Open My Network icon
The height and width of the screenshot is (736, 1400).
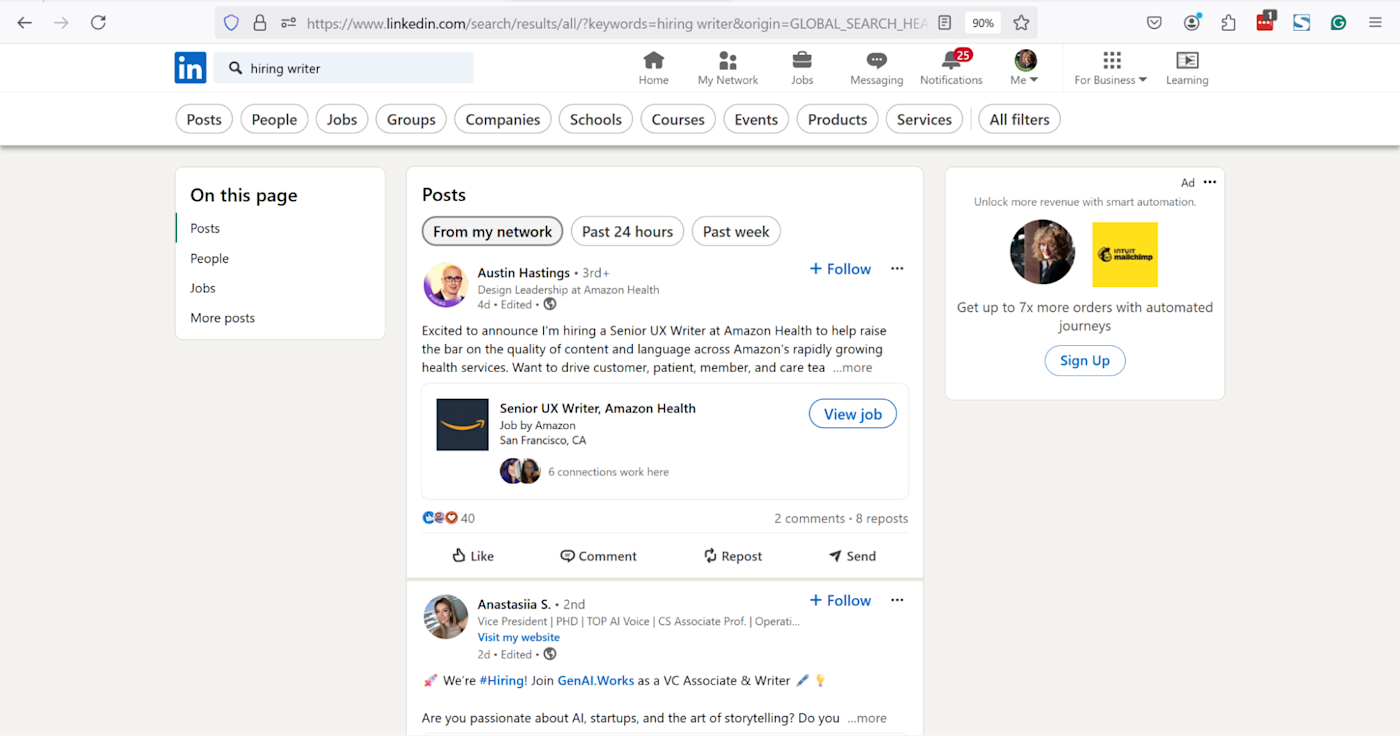coord(728,68)
